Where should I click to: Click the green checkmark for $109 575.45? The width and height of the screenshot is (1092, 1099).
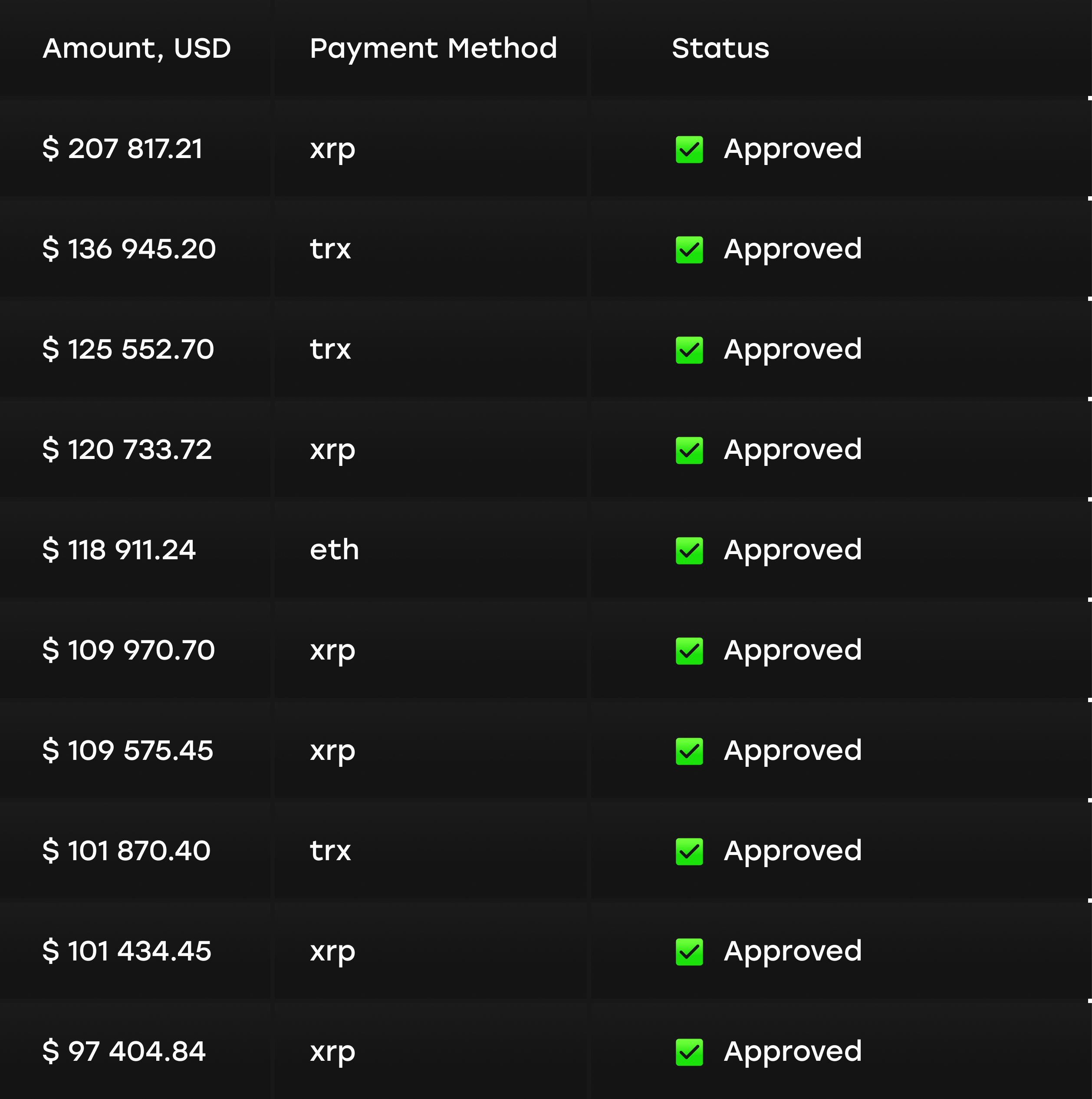point(689,751)
